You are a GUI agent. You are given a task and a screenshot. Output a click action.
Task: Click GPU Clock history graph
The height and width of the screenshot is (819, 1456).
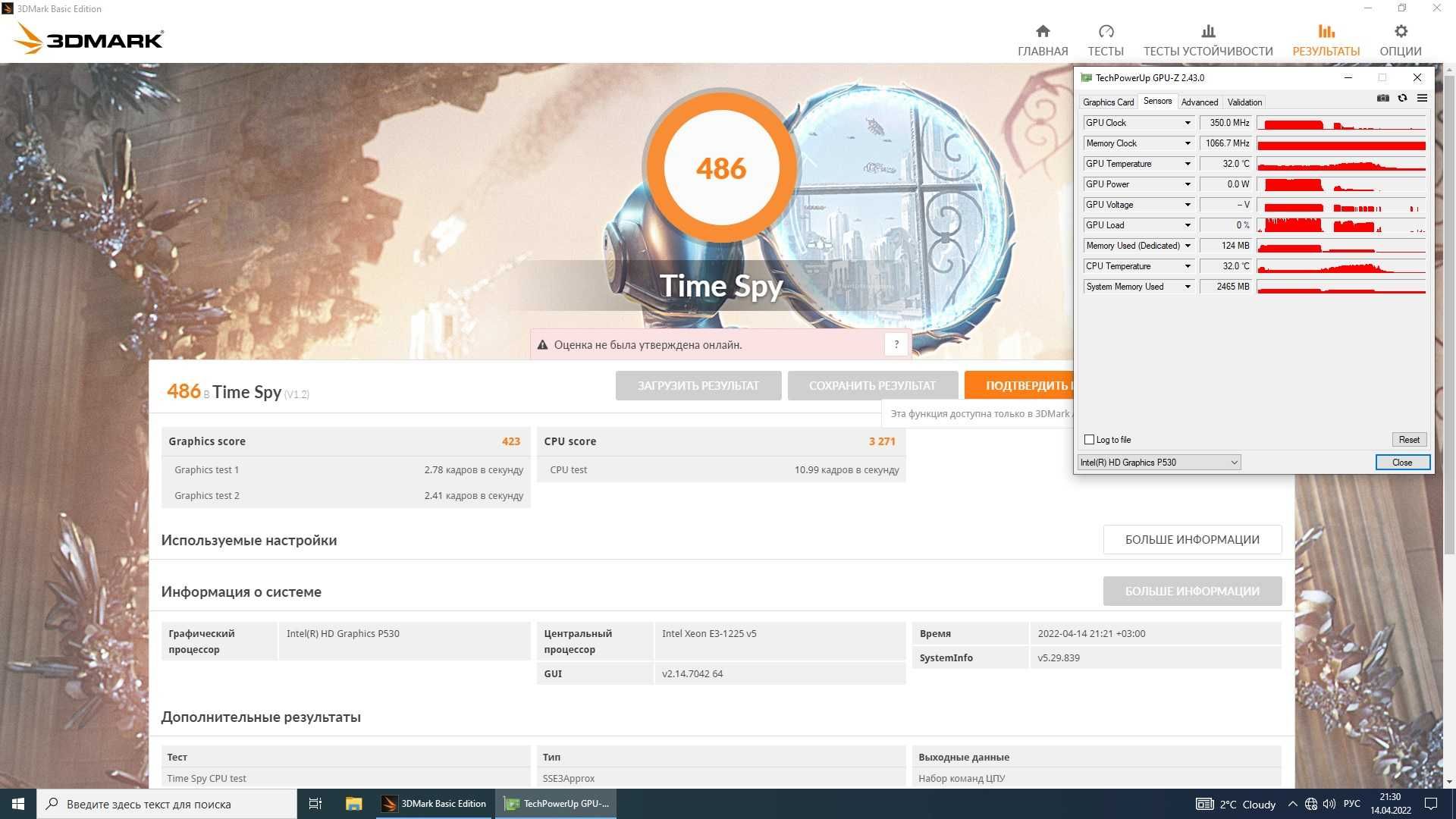1341,123
